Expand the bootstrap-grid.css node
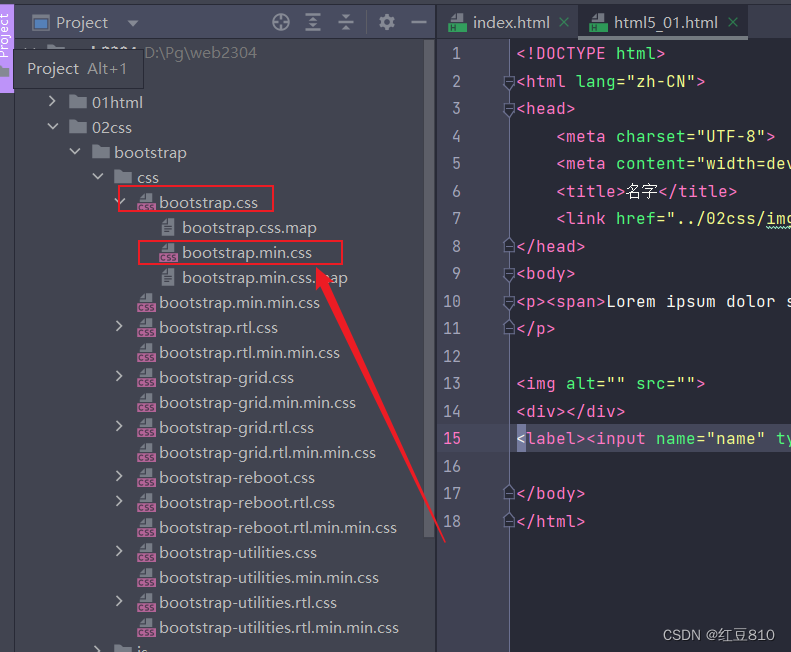Viewport: 791px width, 652px height. 119,376
